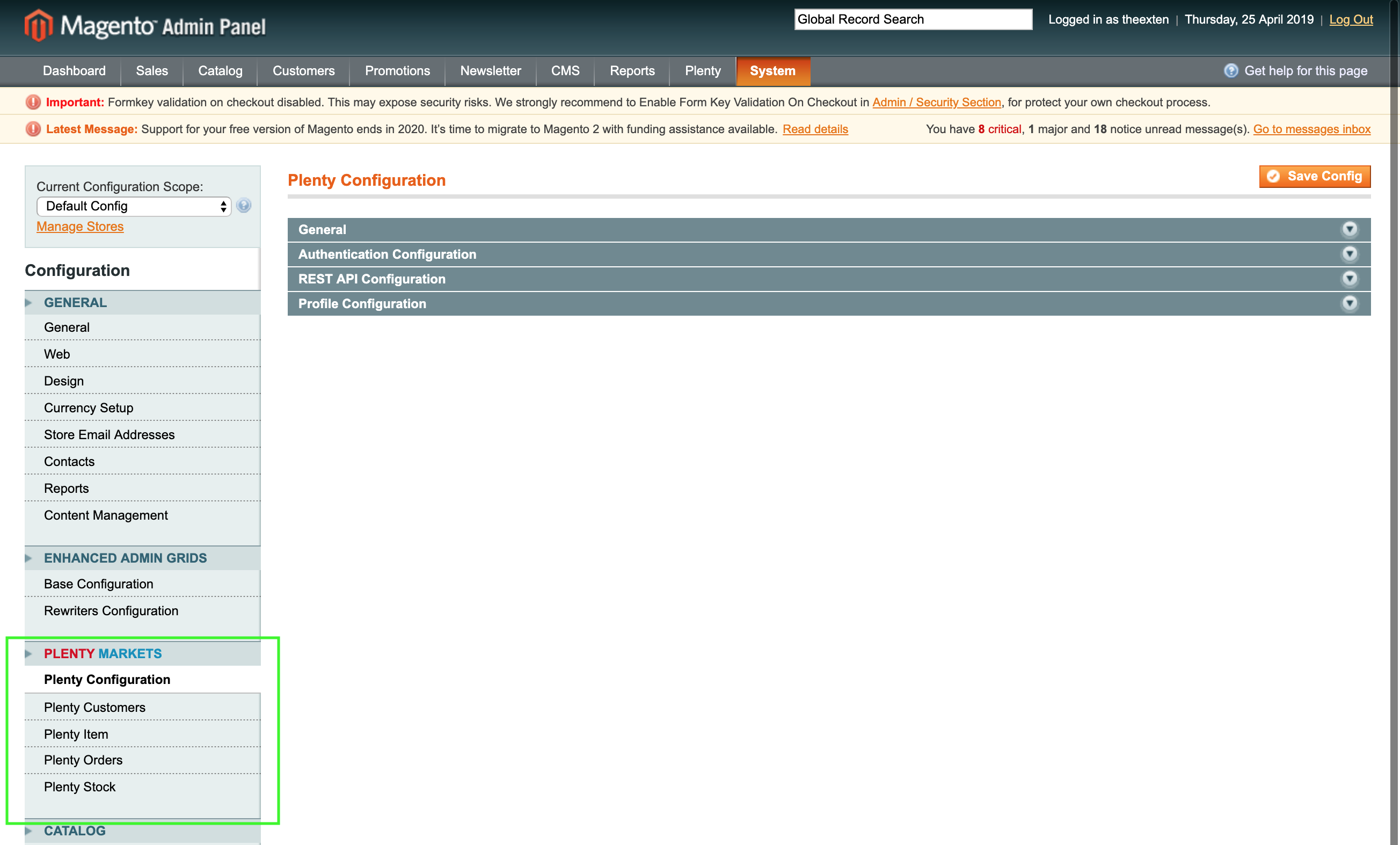Expand the Profile Configuration arrow icon
Screen dimensions: 1400x845
1350,303
